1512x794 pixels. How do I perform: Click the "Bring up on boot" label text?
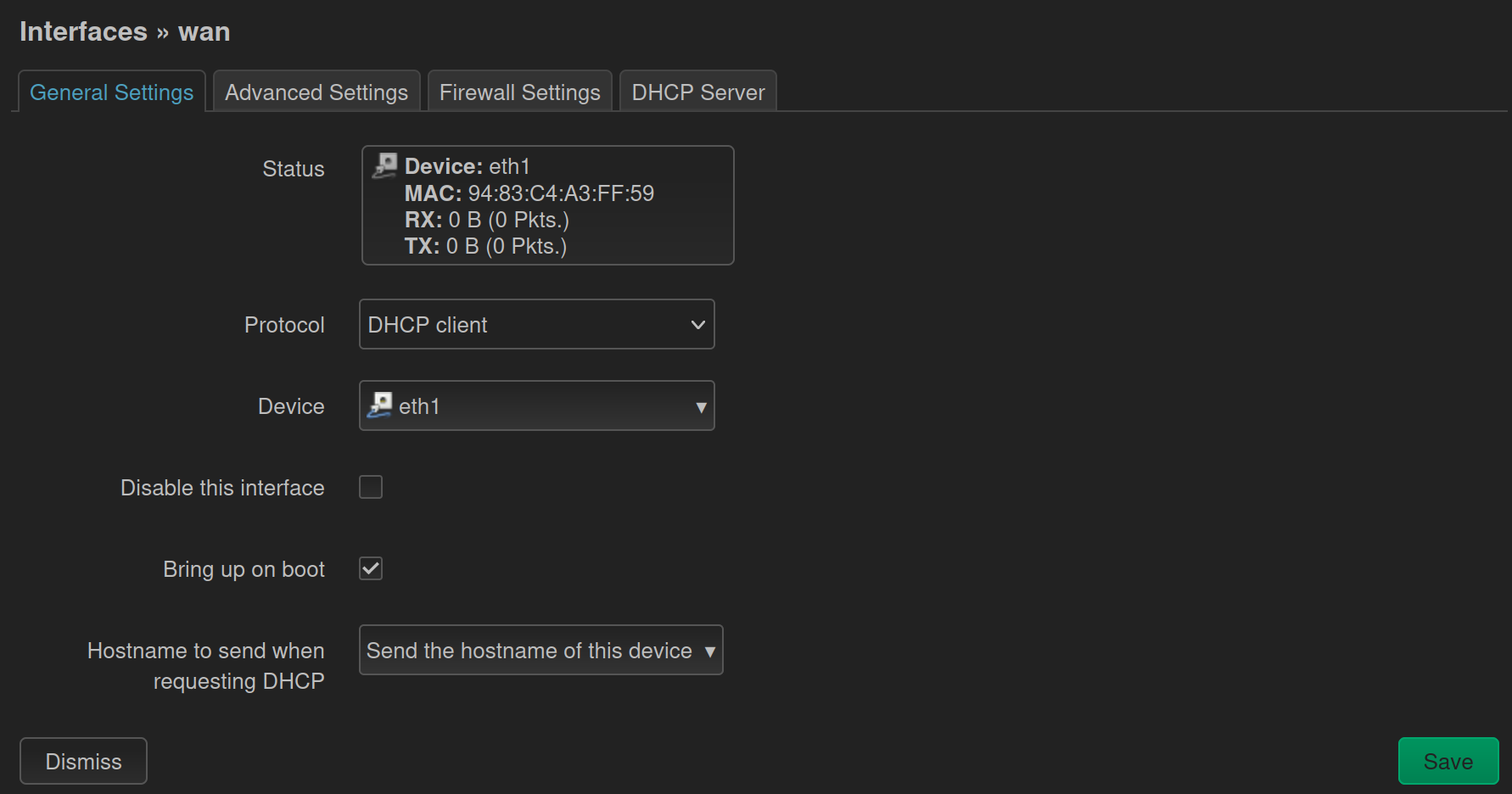click(244, 569)
